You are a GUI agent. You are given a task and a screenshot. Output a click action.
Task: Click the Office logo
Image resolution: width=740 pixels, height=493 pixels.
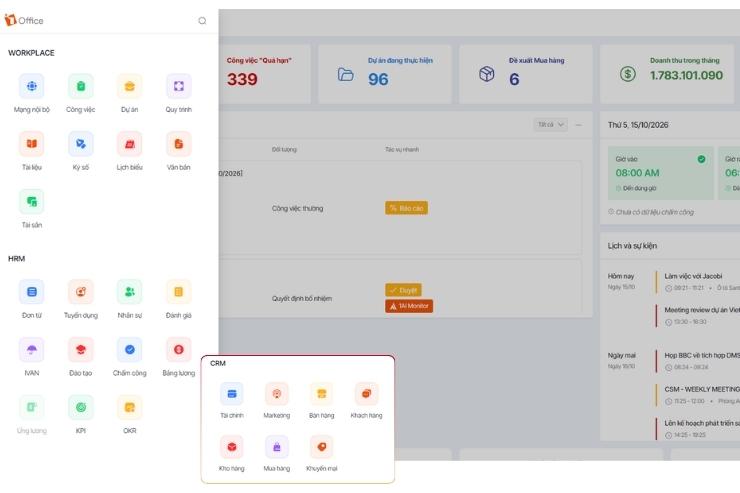[x=24, y=20]
